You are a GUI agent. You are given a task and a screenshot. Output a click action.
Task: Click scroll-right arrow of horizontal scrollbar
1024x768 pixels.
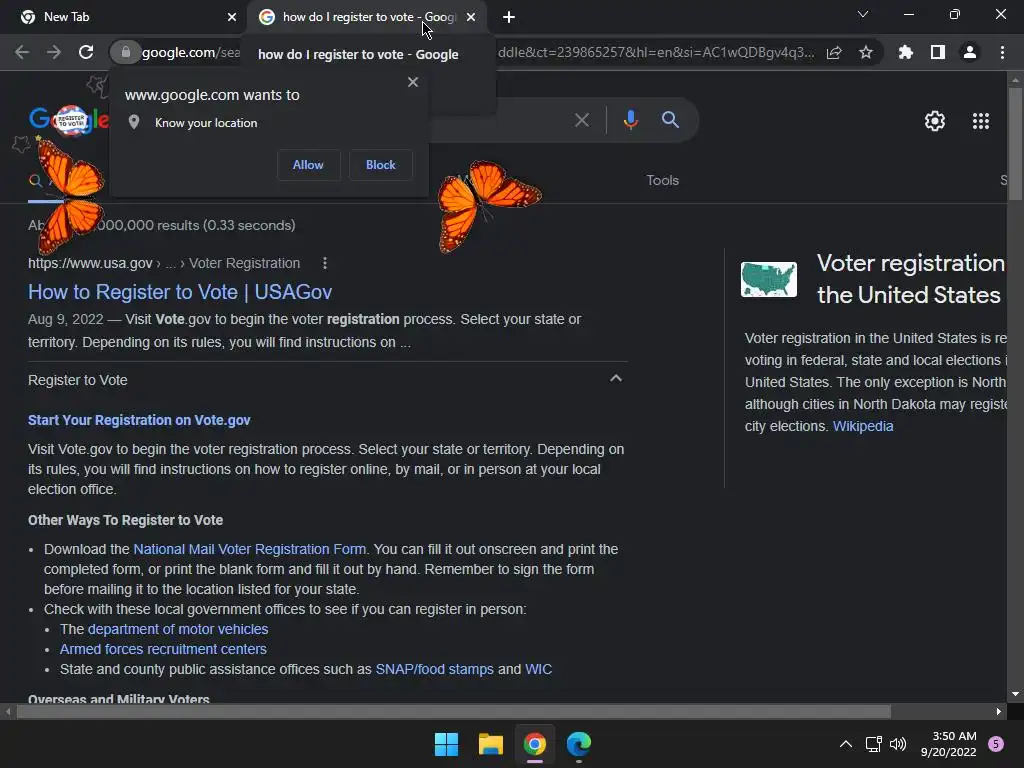(998, 711)
